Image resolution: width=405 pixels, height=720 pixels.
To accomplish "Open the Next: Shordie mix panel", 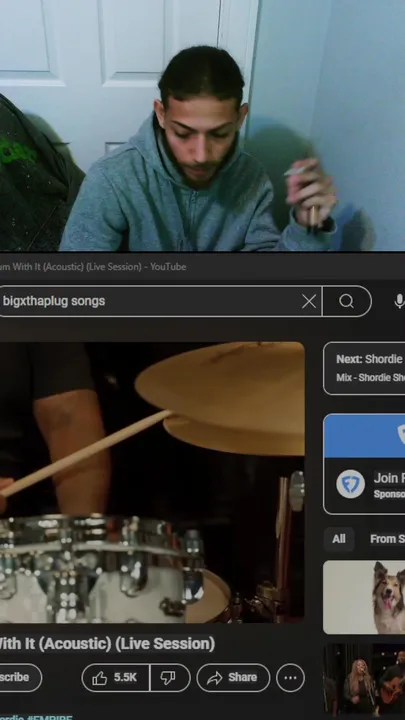I will 365,368.
